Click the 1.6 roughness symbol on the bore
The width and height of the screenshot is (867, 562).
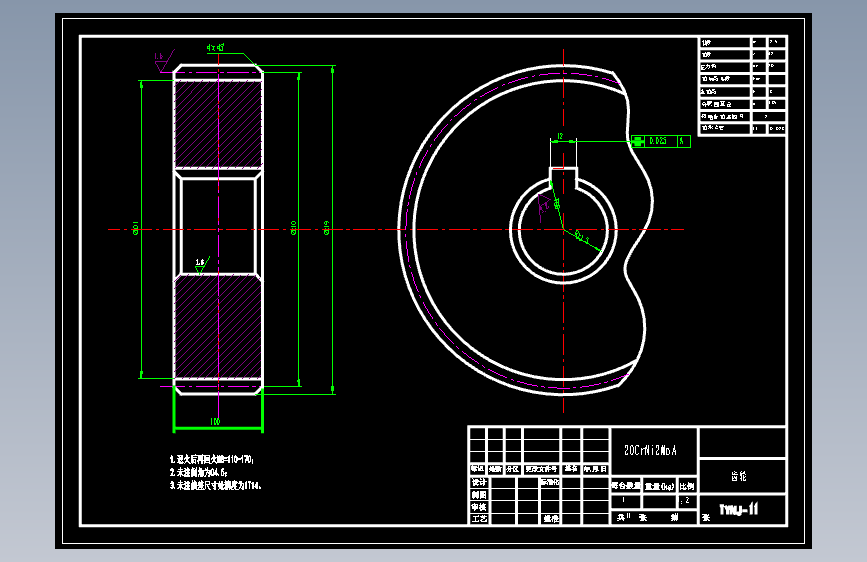[201, 266]
